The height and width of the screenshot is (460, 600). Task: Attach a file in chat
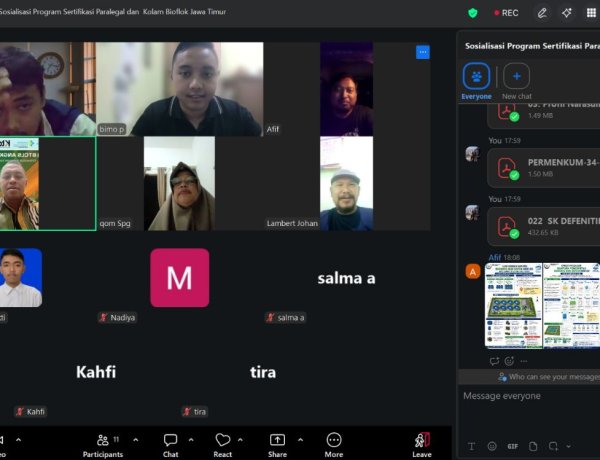533,446
